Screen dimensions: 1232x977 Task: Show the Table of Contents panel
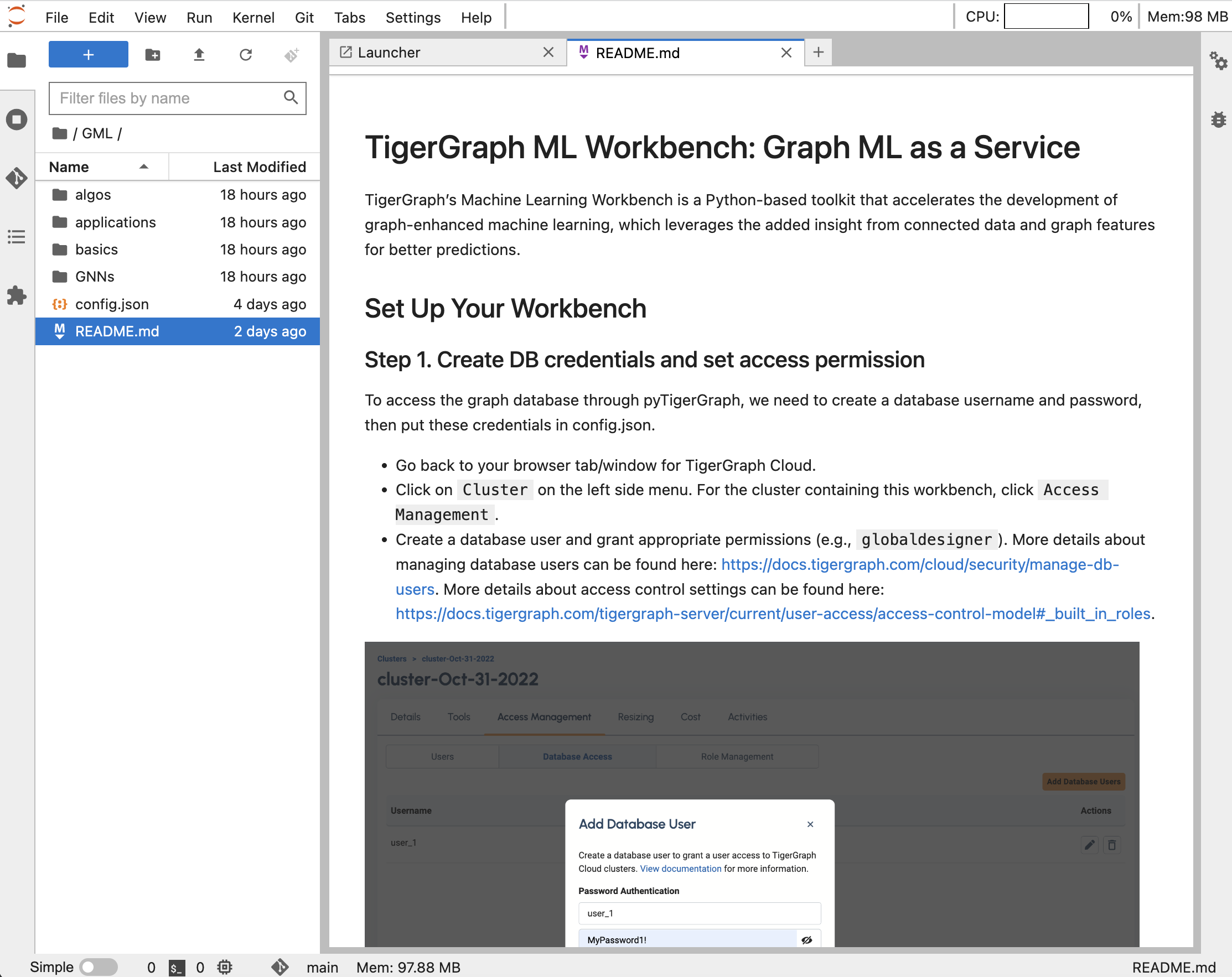click(17, 237)
